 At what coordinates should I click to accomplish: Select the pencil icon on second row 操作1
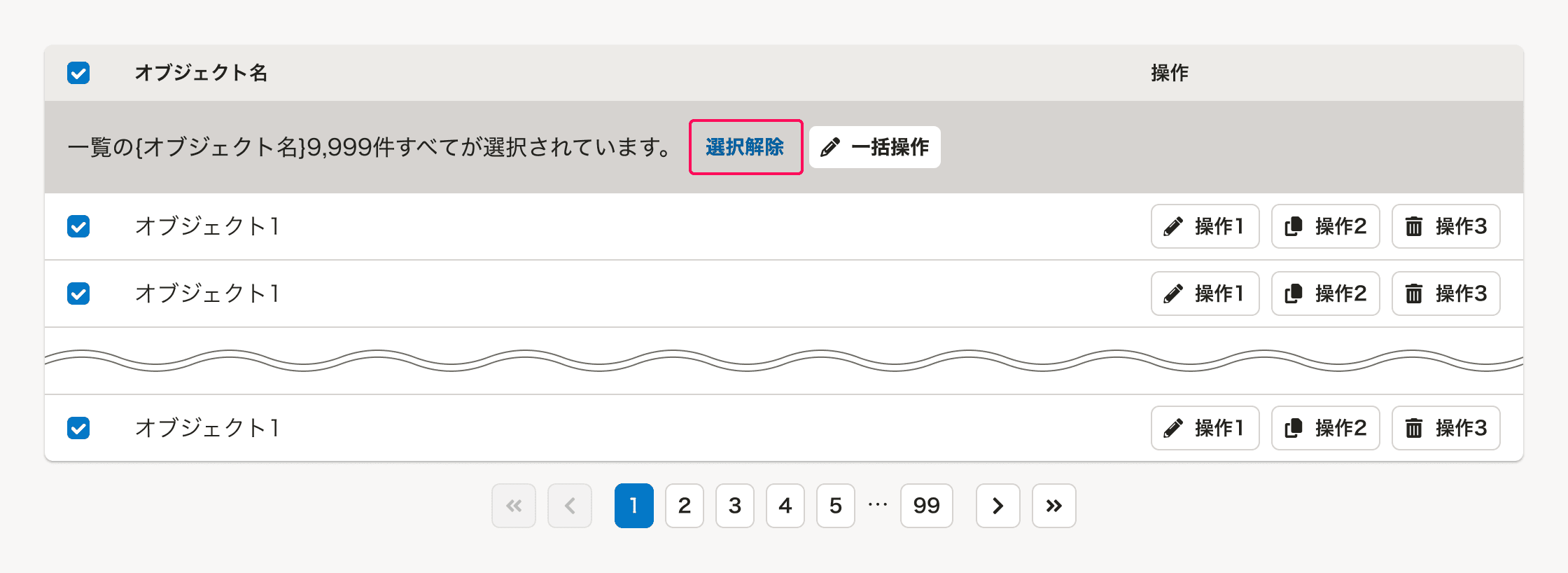click(1175, 294)
